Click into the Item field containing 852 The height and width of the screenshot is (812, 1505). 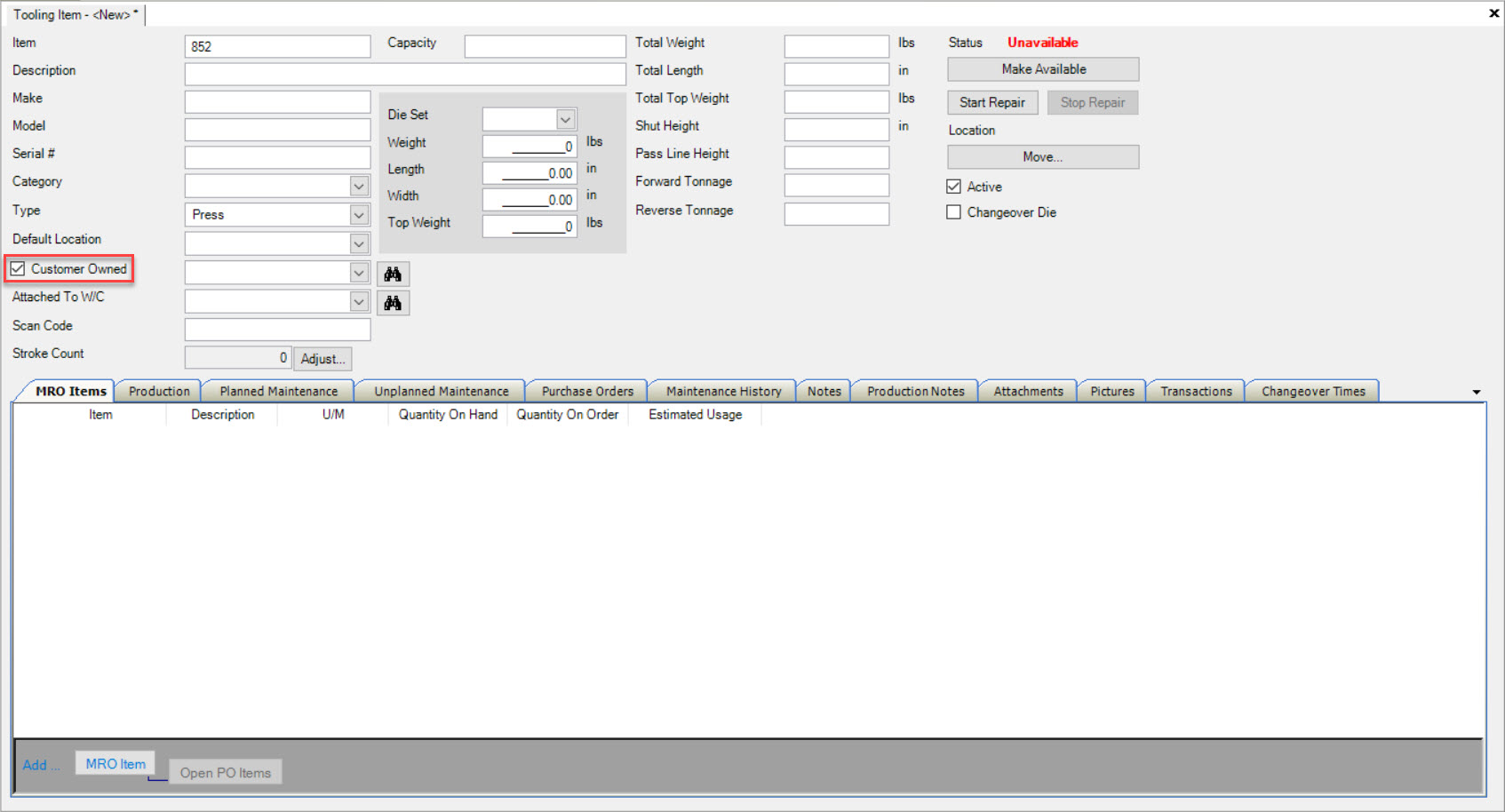277,46
